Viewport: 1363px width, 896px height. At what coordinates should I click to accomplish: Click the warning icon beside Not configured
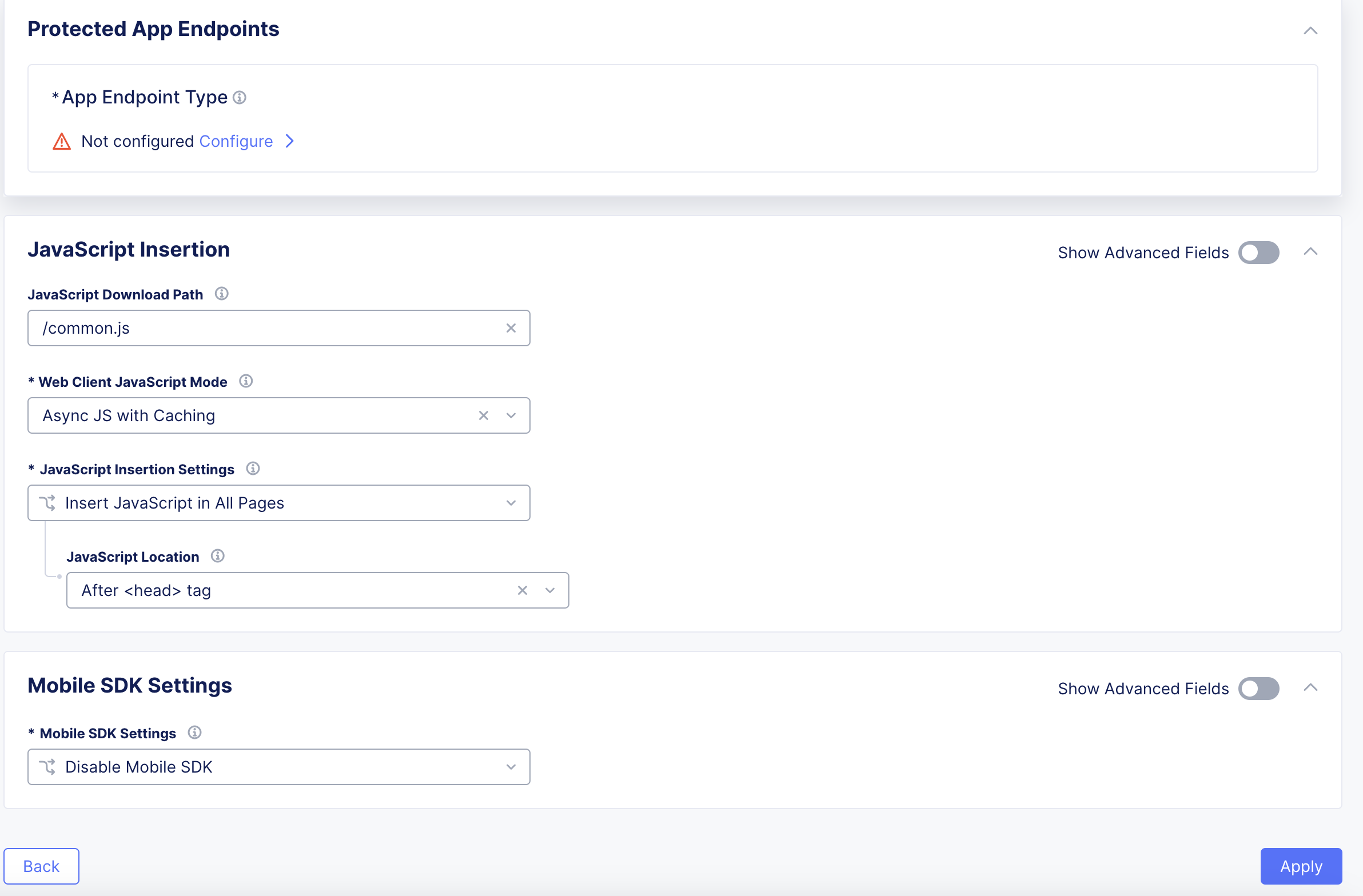(x=61, y=141)
